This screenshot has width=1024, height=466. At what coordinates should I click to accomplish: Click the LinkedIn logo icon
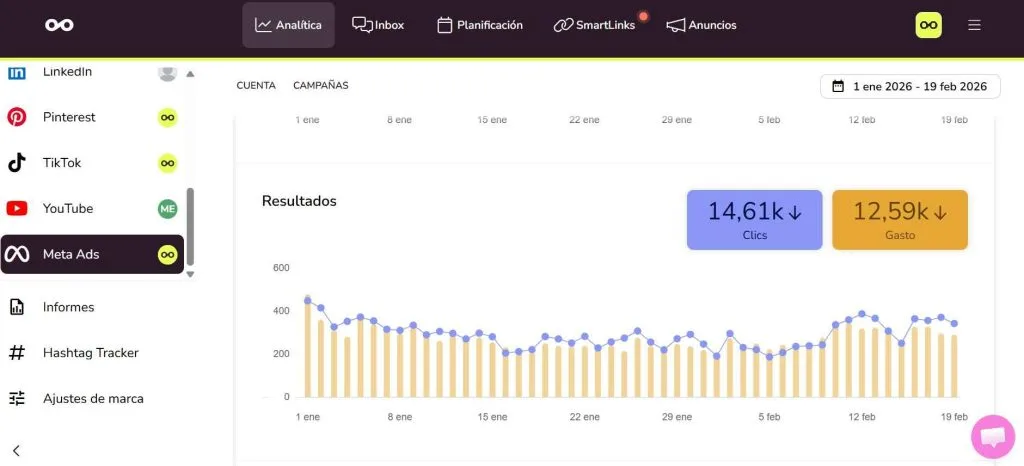pyautogui.click(x=16, y=72)
